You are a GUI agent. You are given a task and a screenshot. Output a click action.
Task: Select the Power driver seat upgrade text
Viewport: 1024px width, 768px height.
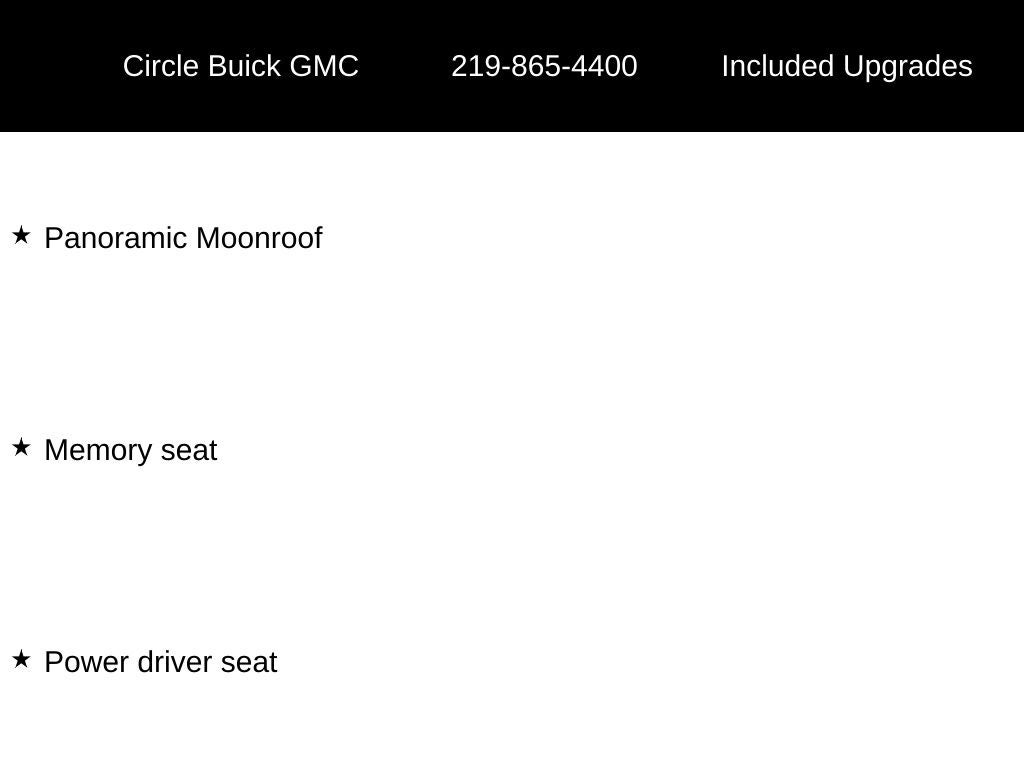(161, 662)
